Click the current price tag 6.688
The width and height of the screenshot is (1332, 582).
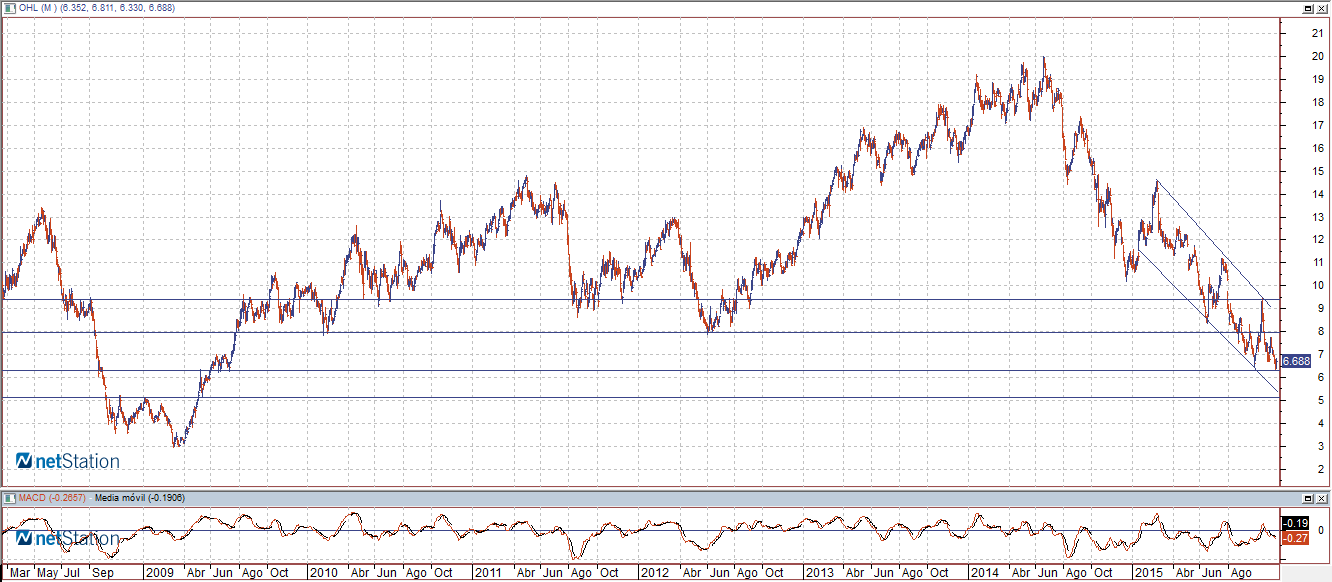1295,361
